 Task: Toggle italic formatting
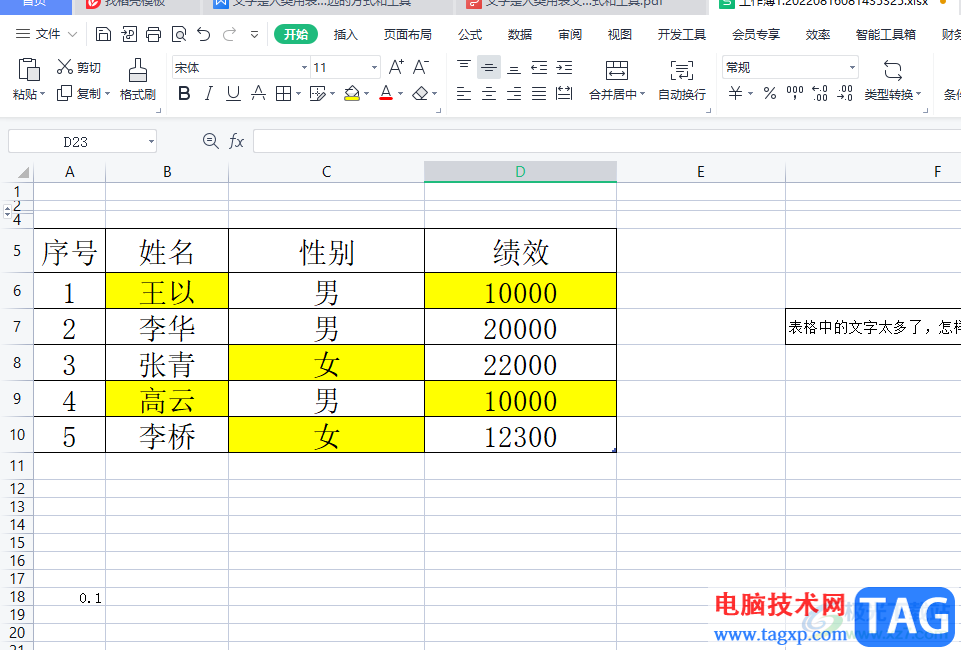pyautogui.click(x=209, y=93)
